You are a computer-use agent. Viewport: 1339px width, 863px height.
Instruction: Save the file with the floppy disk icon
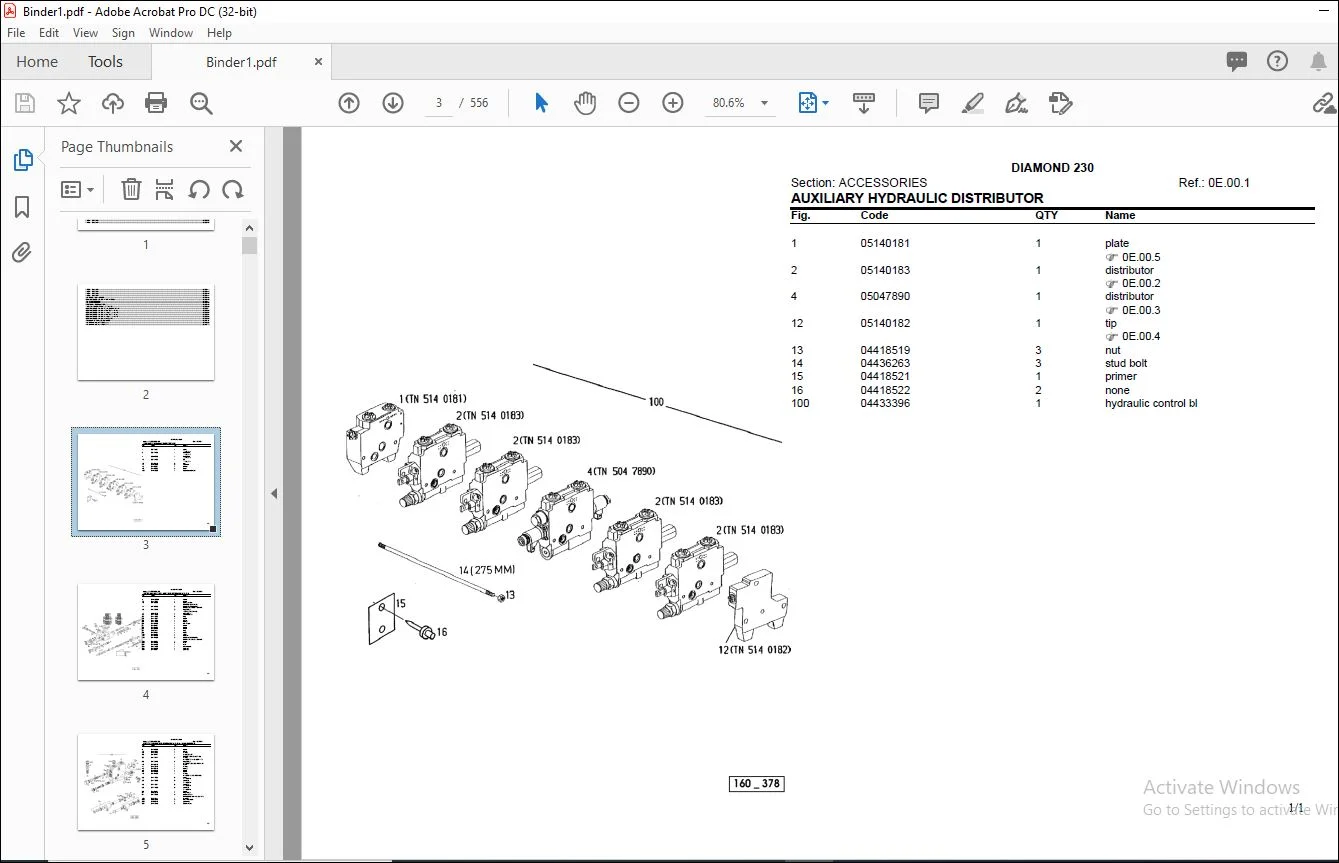coord(25,103)
